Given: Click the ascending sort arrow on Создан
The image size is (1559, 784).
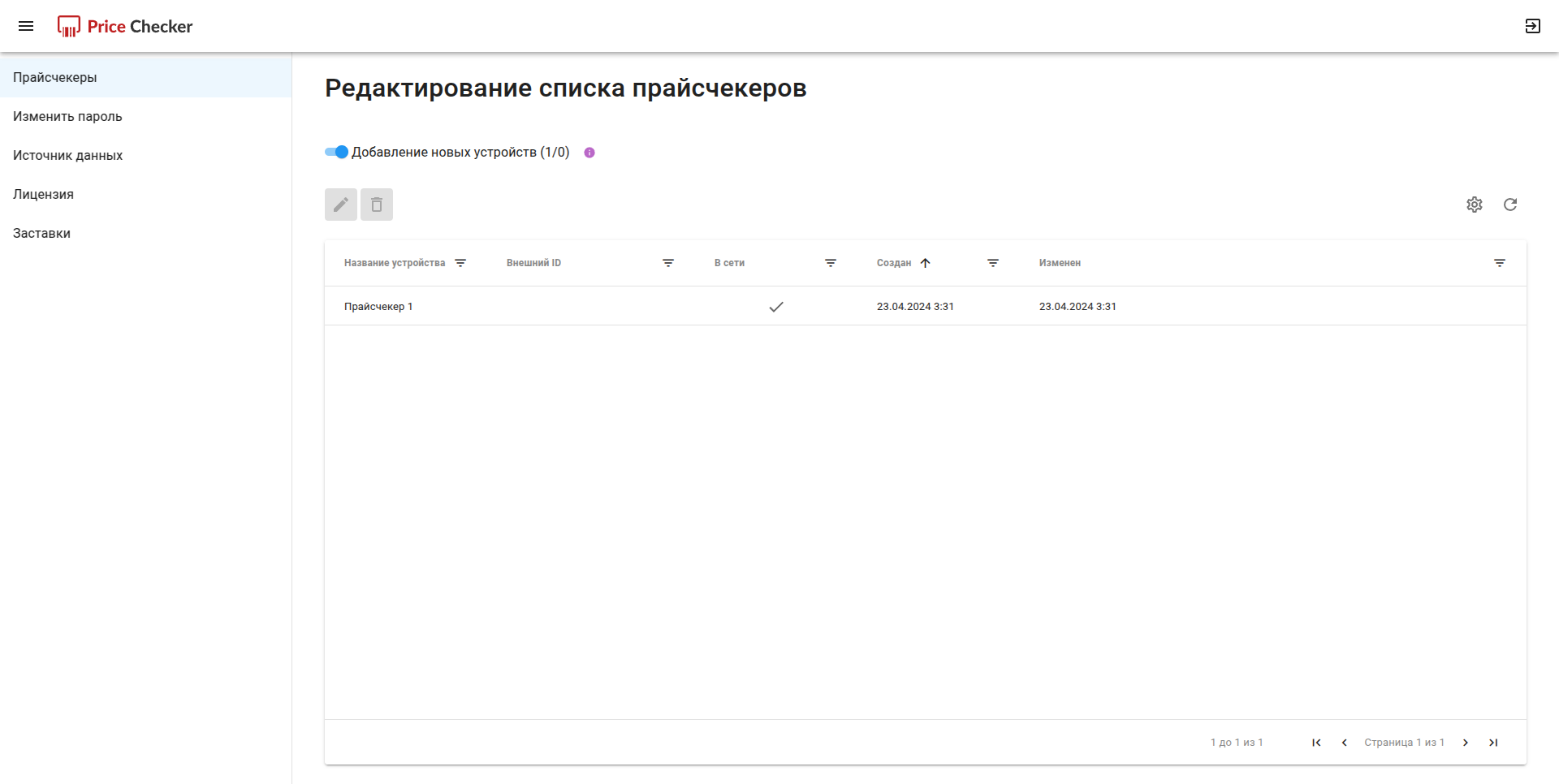Looking at the screenshot, I should pos(925,263).
